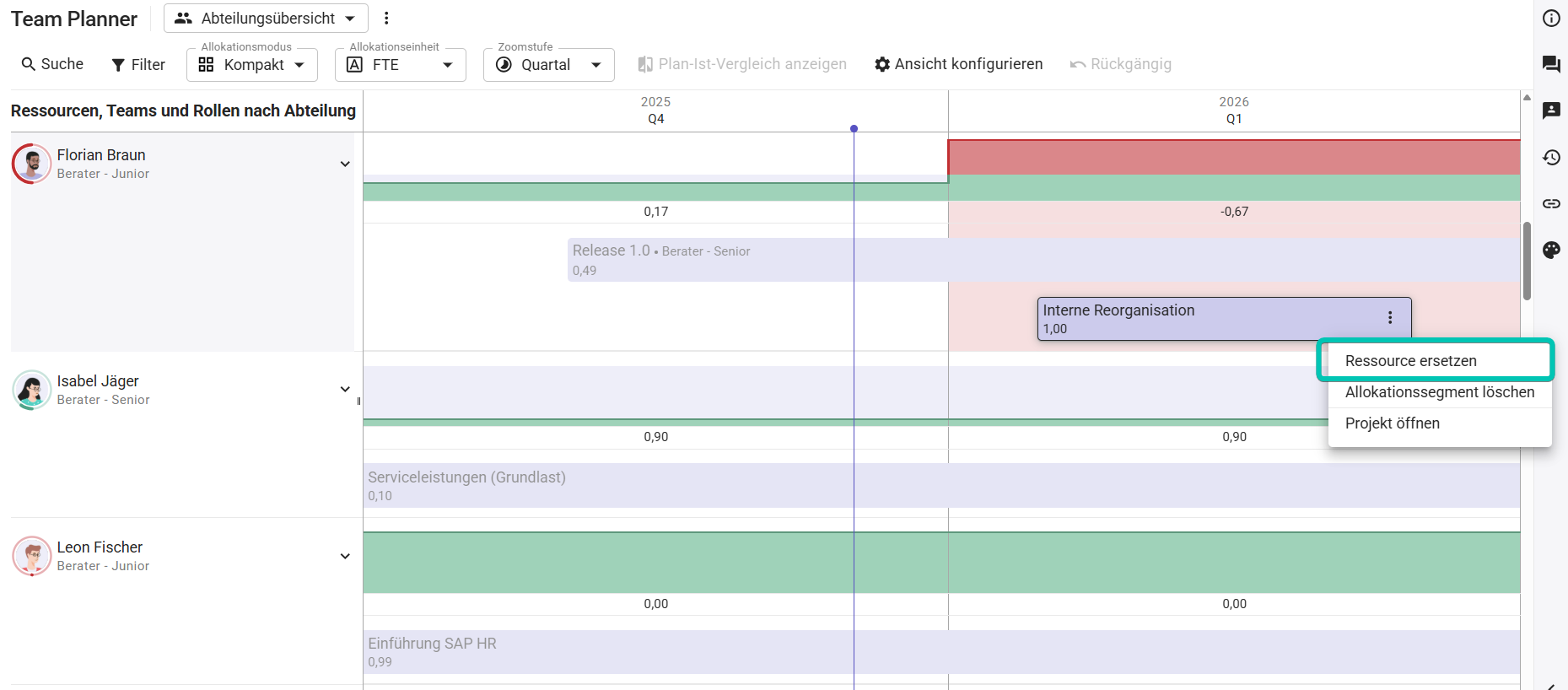
Task: Open the Zoomstufe Quartal dropdown
Action: click(548, 65)
